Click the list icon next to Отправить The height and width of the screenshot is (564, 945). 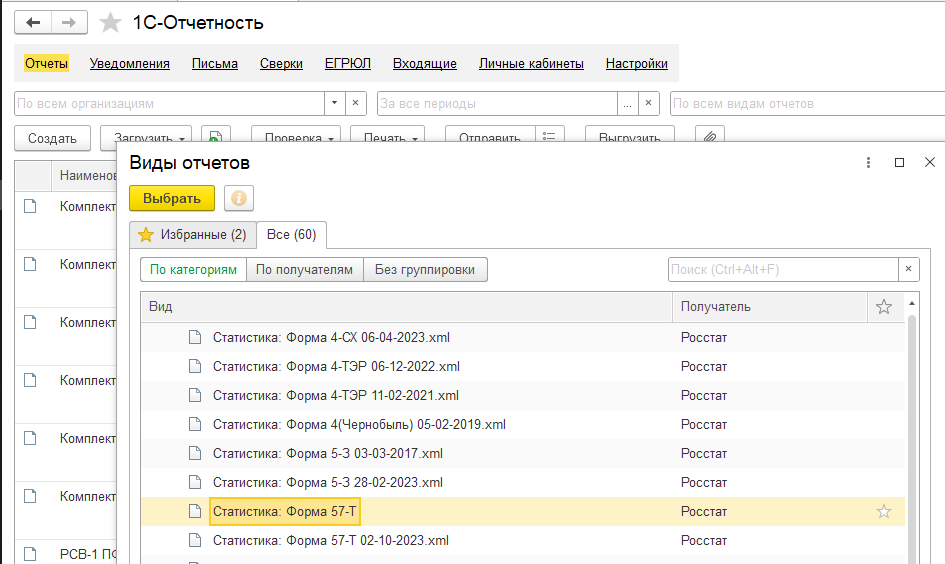tap(549, 138)
